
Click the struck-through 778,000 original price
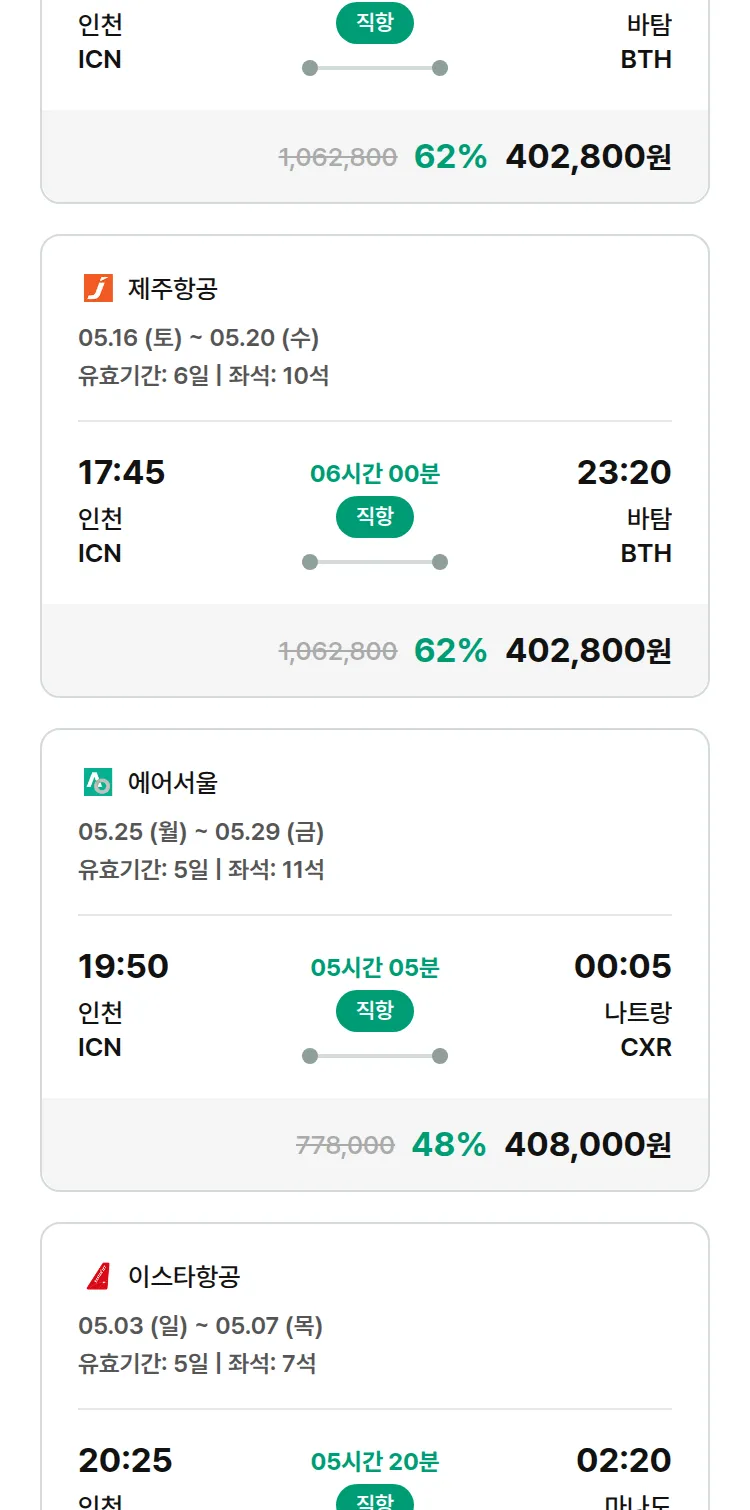tap(346, 1145)
